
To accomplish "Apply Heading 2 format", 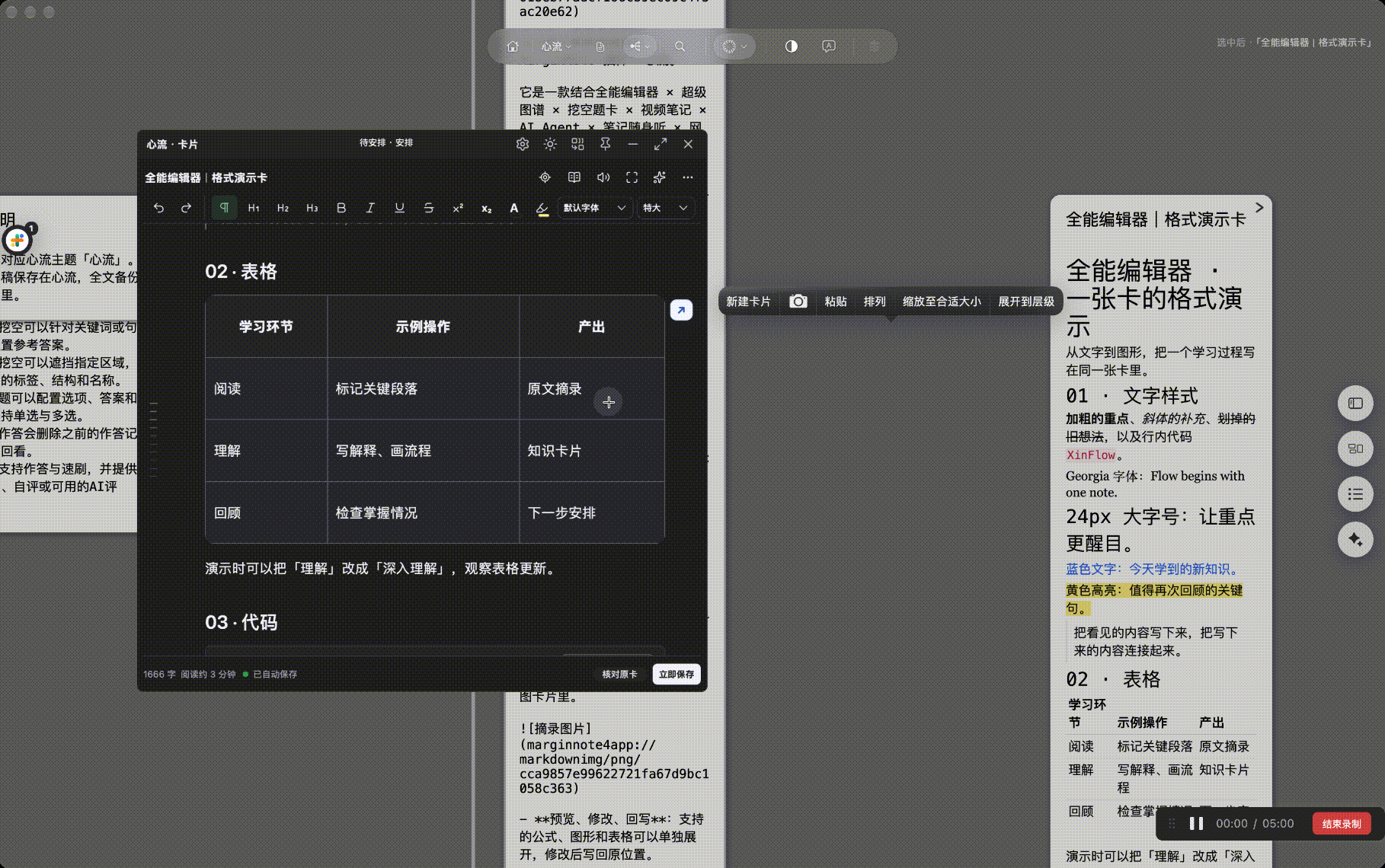I will [x=283, y=208].
